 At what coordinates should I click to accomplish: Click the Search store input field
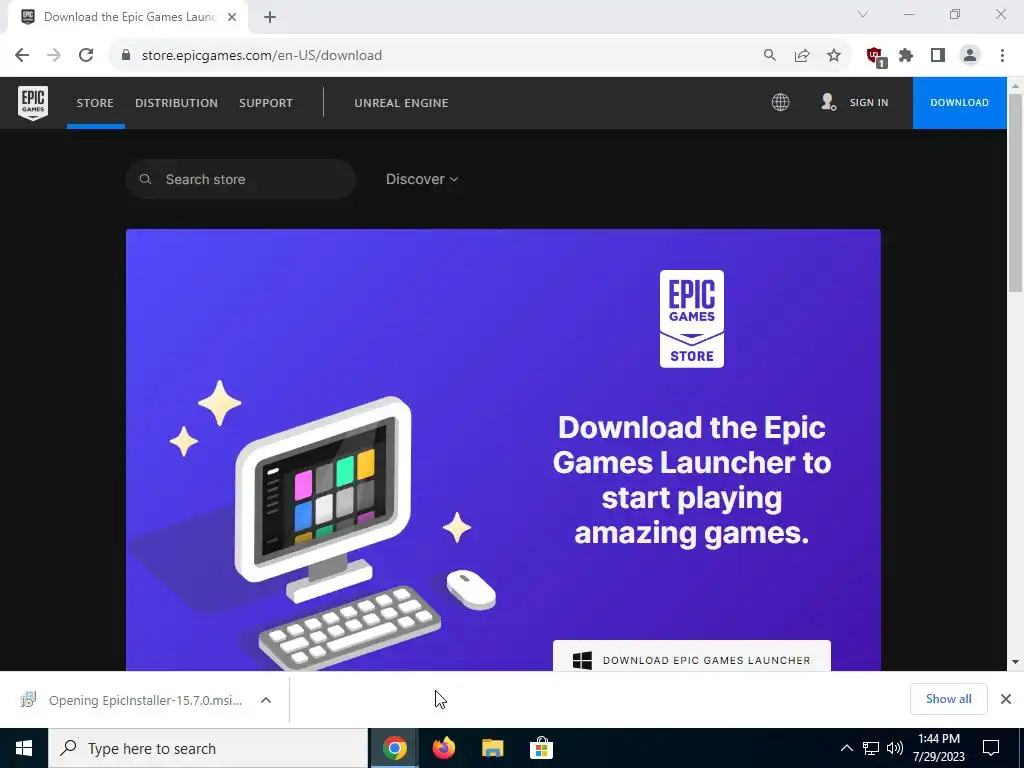tap(241, 179)
